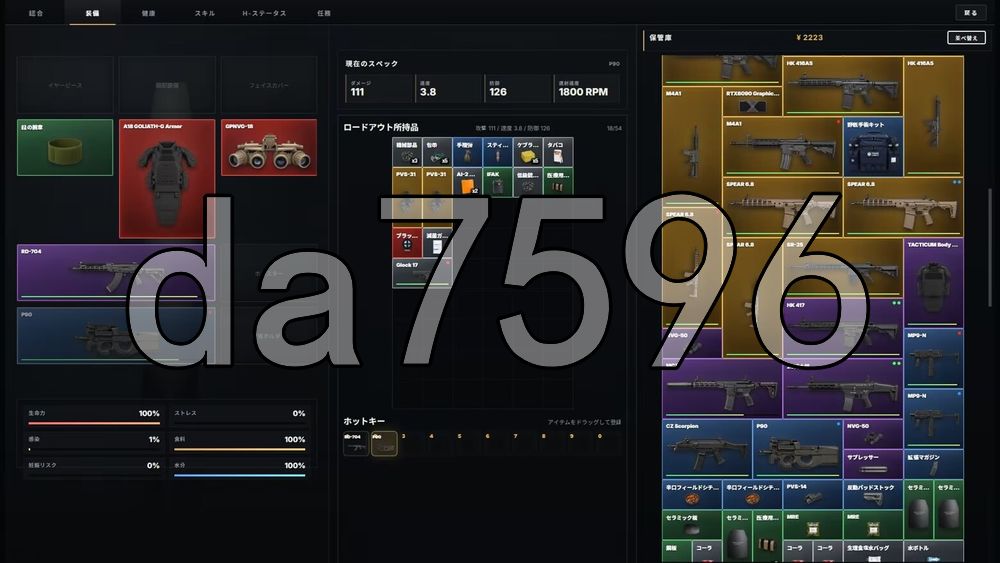The height and width of the screenshot is (563, 1000).
Task: Select the empty フェイスカバー equipment slot
Action: pyautogui.click(x=269, y=85)
